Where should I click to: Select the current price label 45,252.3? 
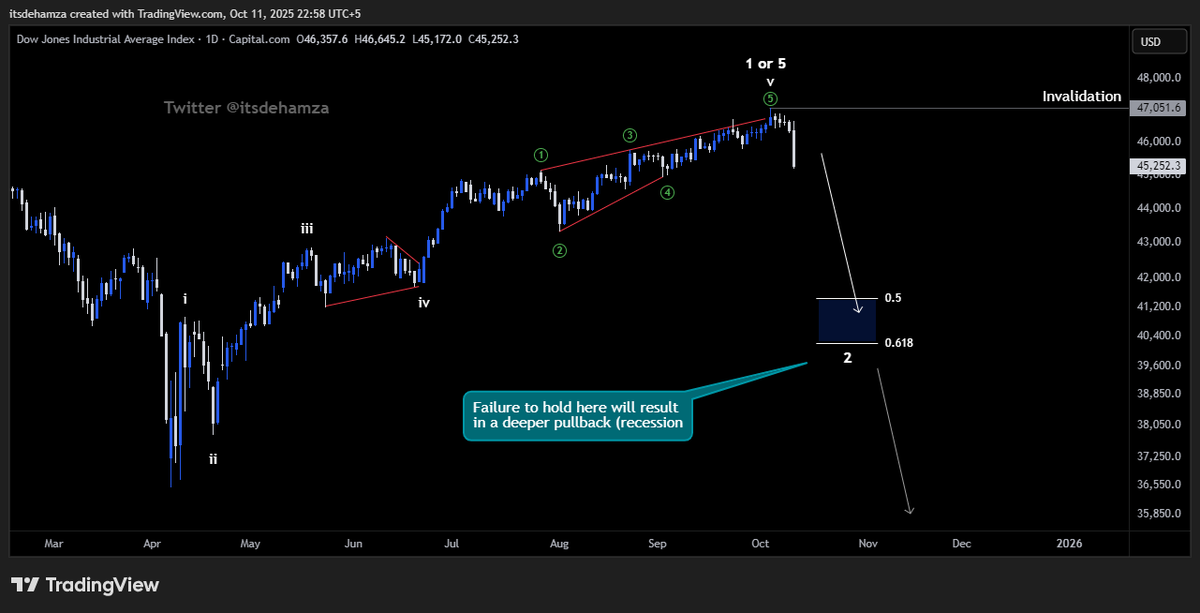(x=1160, y=166)
